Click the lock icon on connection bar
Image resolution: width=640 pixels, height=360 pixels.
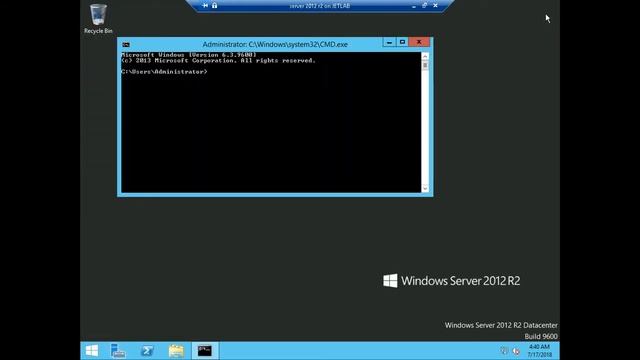[215, 6]
